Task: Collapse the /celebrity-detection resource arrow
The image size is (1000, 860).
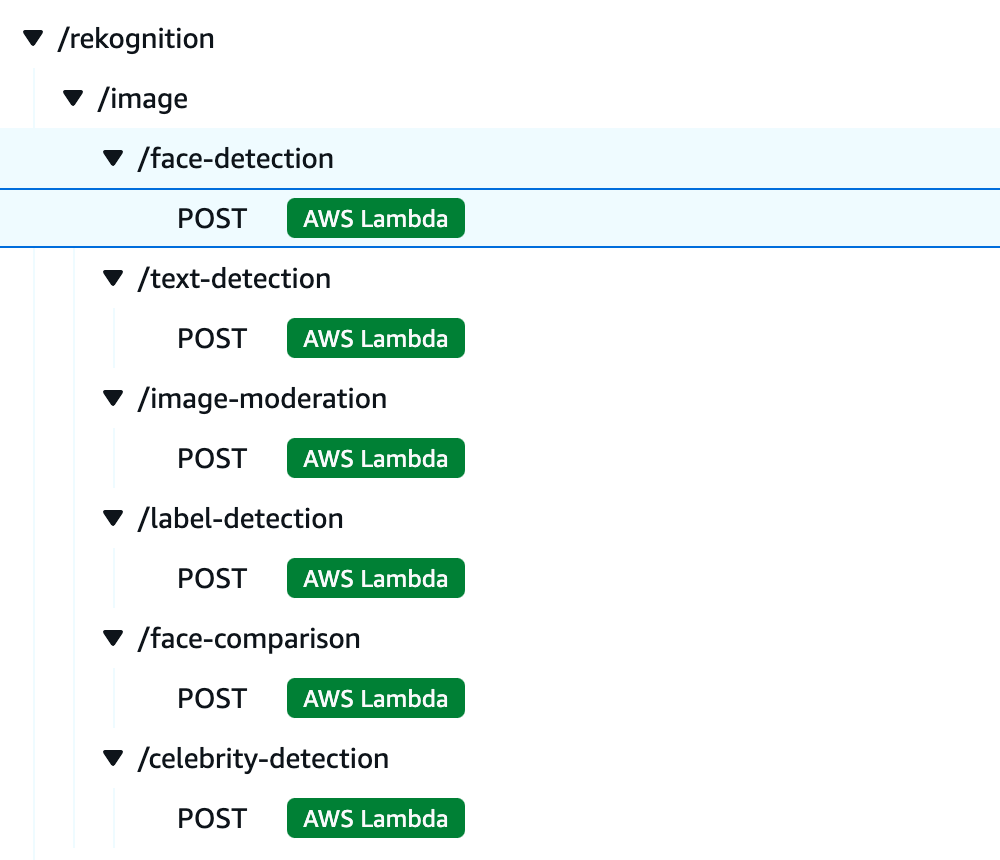Action: click(113, 758)
